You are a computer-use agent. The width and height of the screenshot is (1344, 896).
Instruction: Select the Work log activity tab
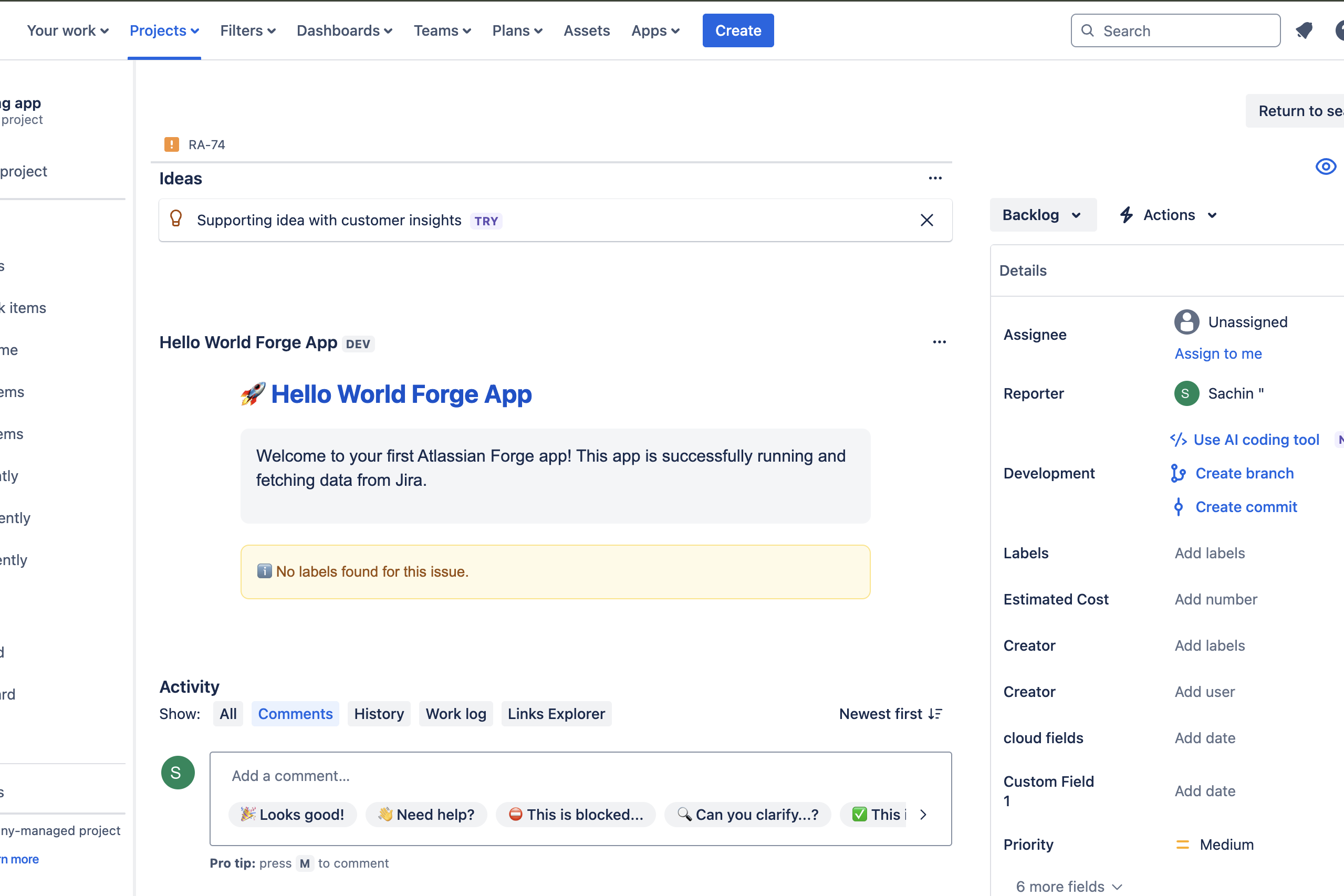(455, 714)
